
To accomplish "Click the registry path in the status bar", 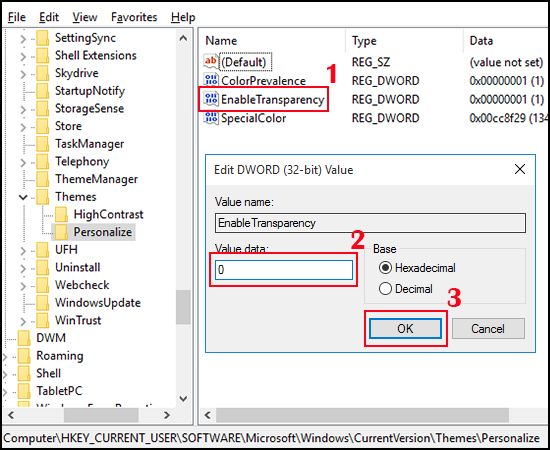I will [271, 438].
